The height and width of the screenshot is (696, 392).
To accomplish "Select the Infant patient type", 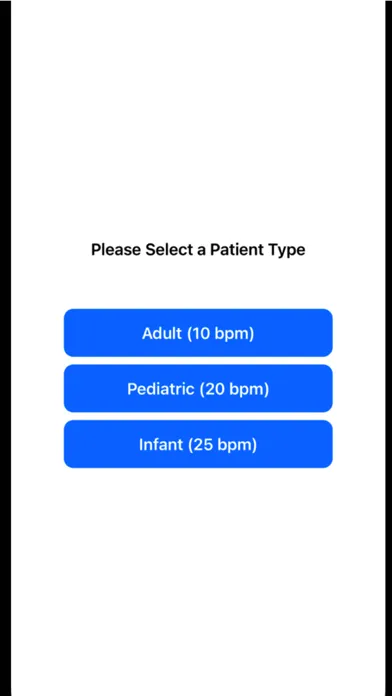I will coord(198,444).
